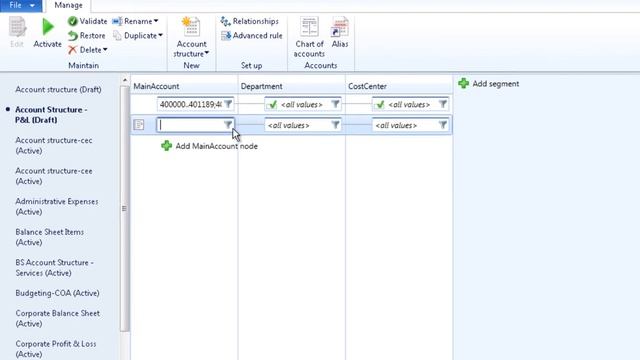Click the Rename icon

pyautogui.click(x=117, y=21)
